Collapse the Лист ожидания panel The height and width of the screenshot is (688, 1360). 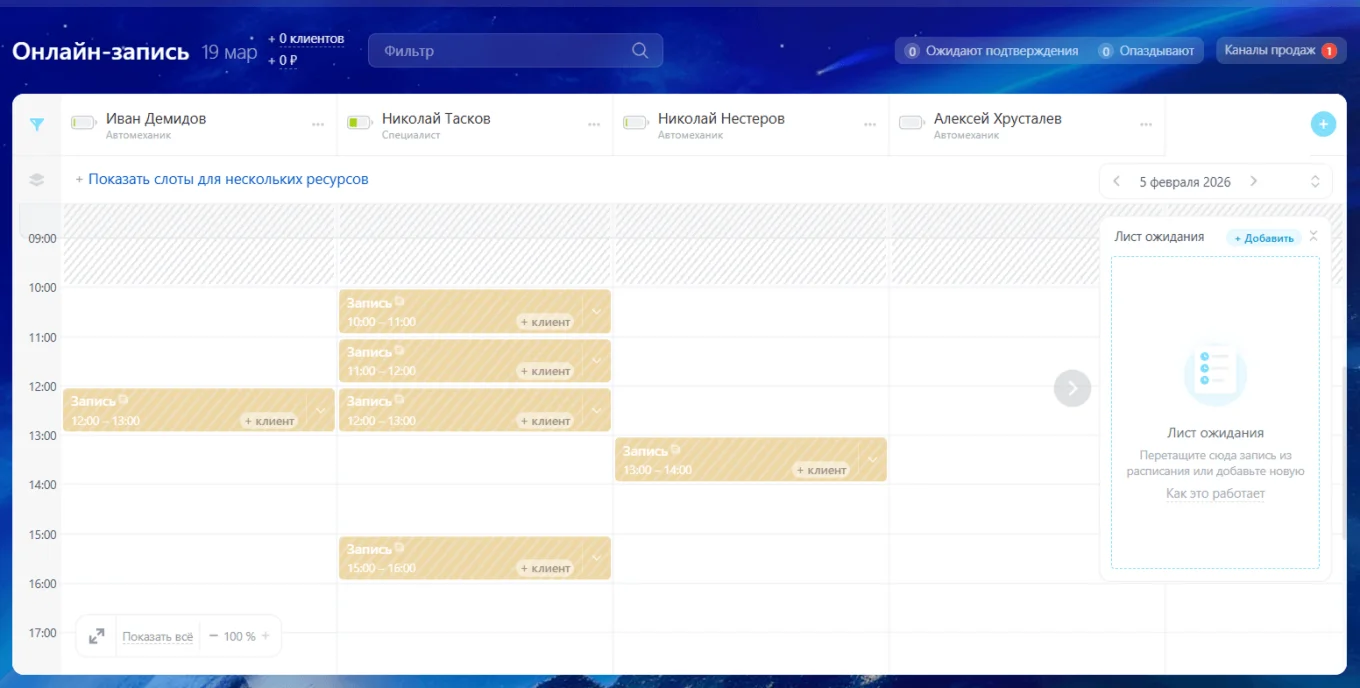click(1314, 237)
